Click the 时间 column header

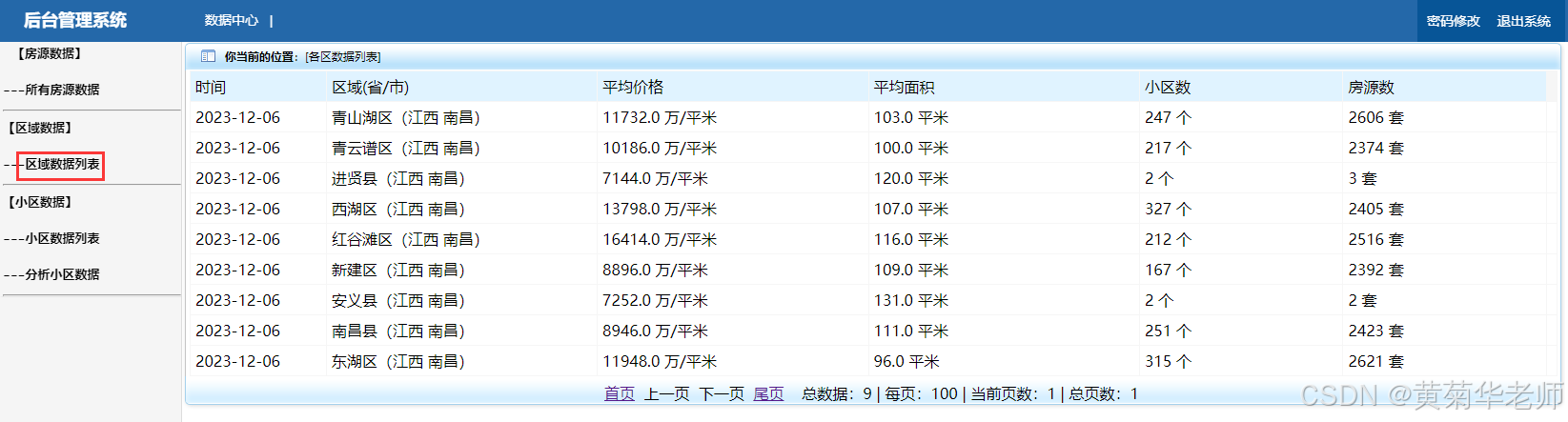pos(211,87)
